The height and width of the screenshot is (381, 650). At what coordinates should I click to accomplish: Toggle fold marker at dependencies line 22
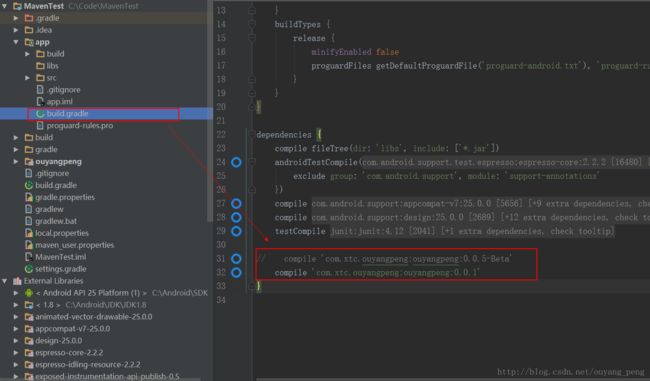coord(252,134)
